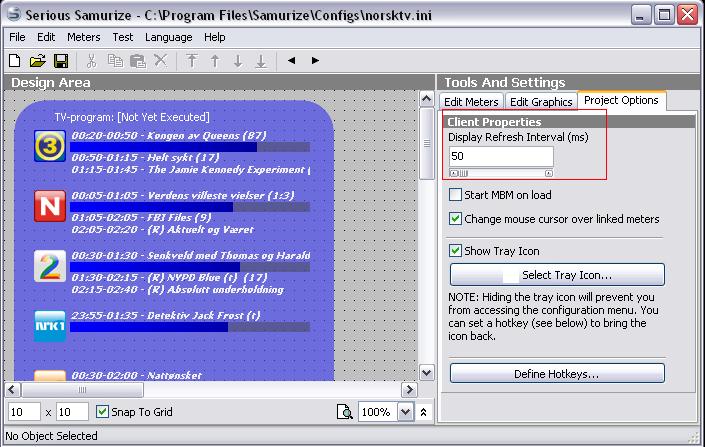Image resolution: width=705 pixels, height=447 pixels.
Task: Uncheck Change mouse cursor over linked meters
Action: click(x=455, y=219)
